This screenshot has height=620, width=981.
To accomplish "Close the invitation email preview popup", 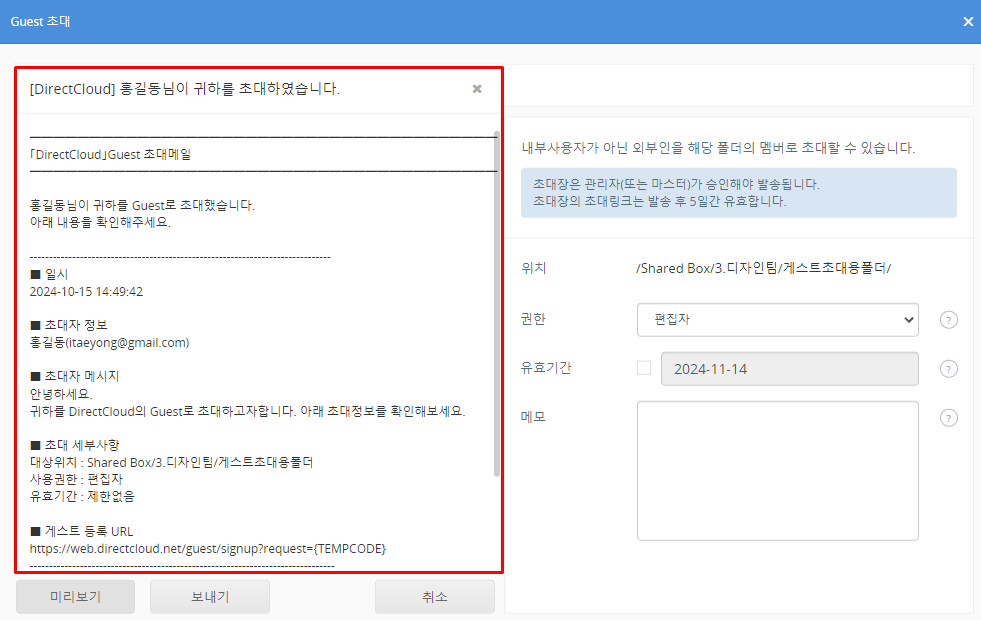I will tap(477, 89).
